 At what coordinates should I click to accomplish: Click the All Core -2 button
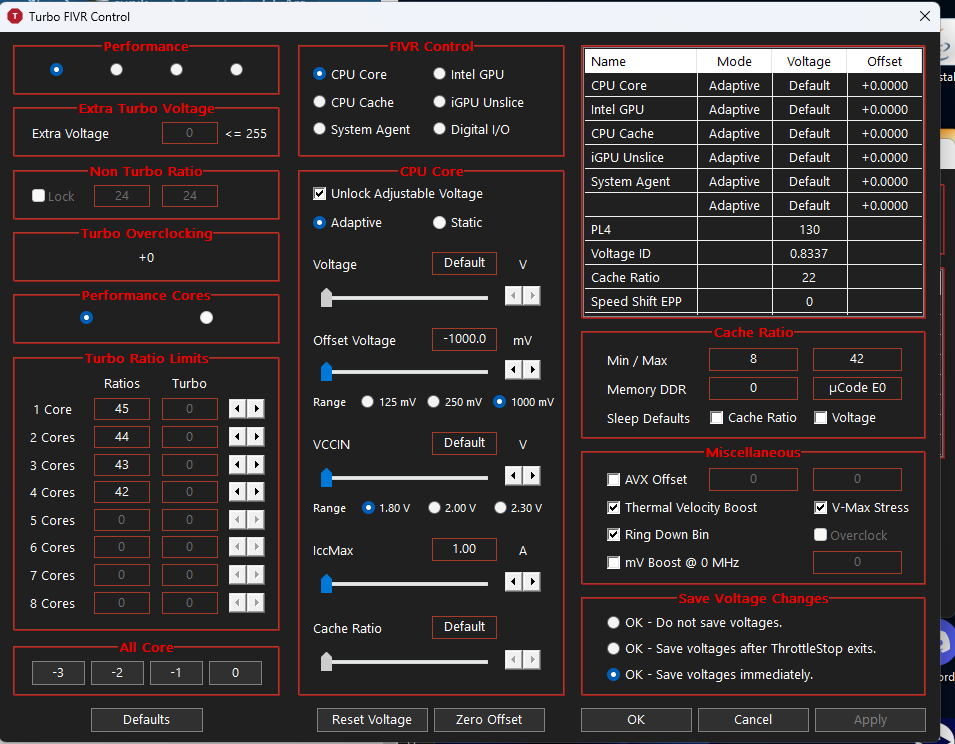point(117,673)
